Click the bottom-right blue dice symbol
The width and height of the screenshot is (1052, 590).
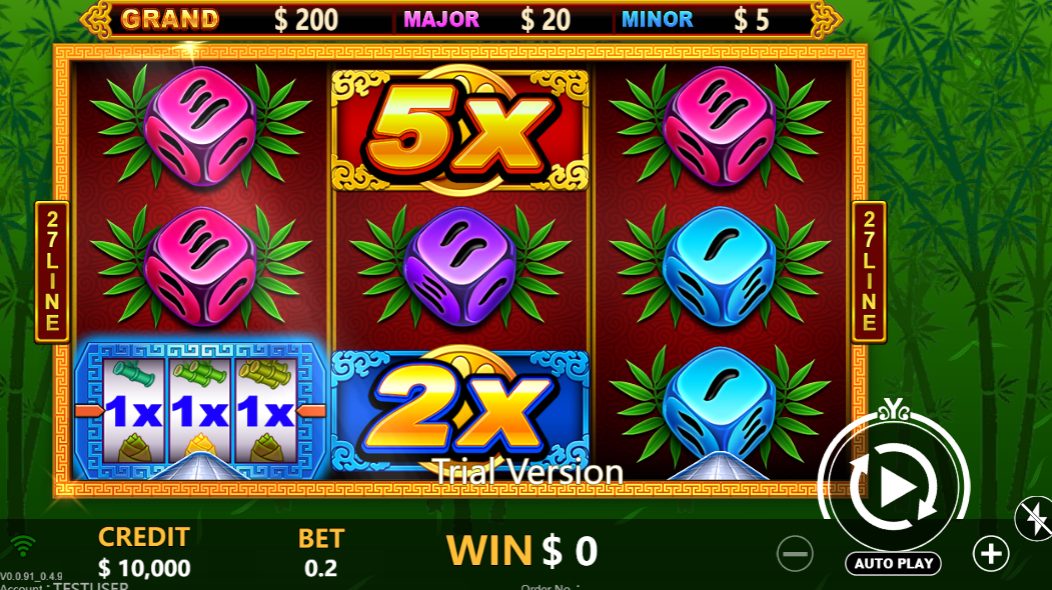click(x=720, y=405)
